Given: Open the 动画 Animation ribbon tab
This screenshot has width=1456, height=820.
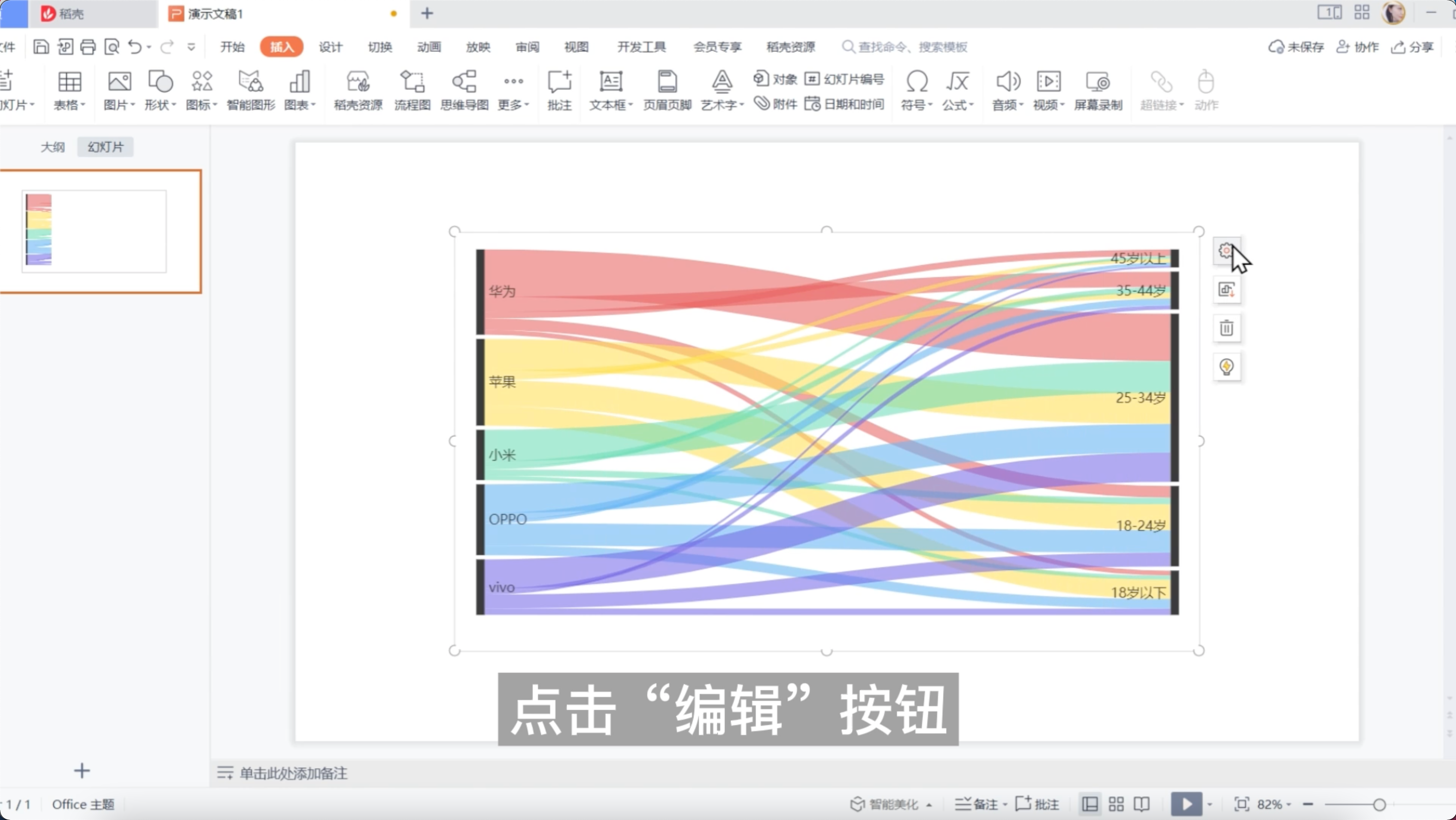Looking at the screenshot, I should 429,47.
